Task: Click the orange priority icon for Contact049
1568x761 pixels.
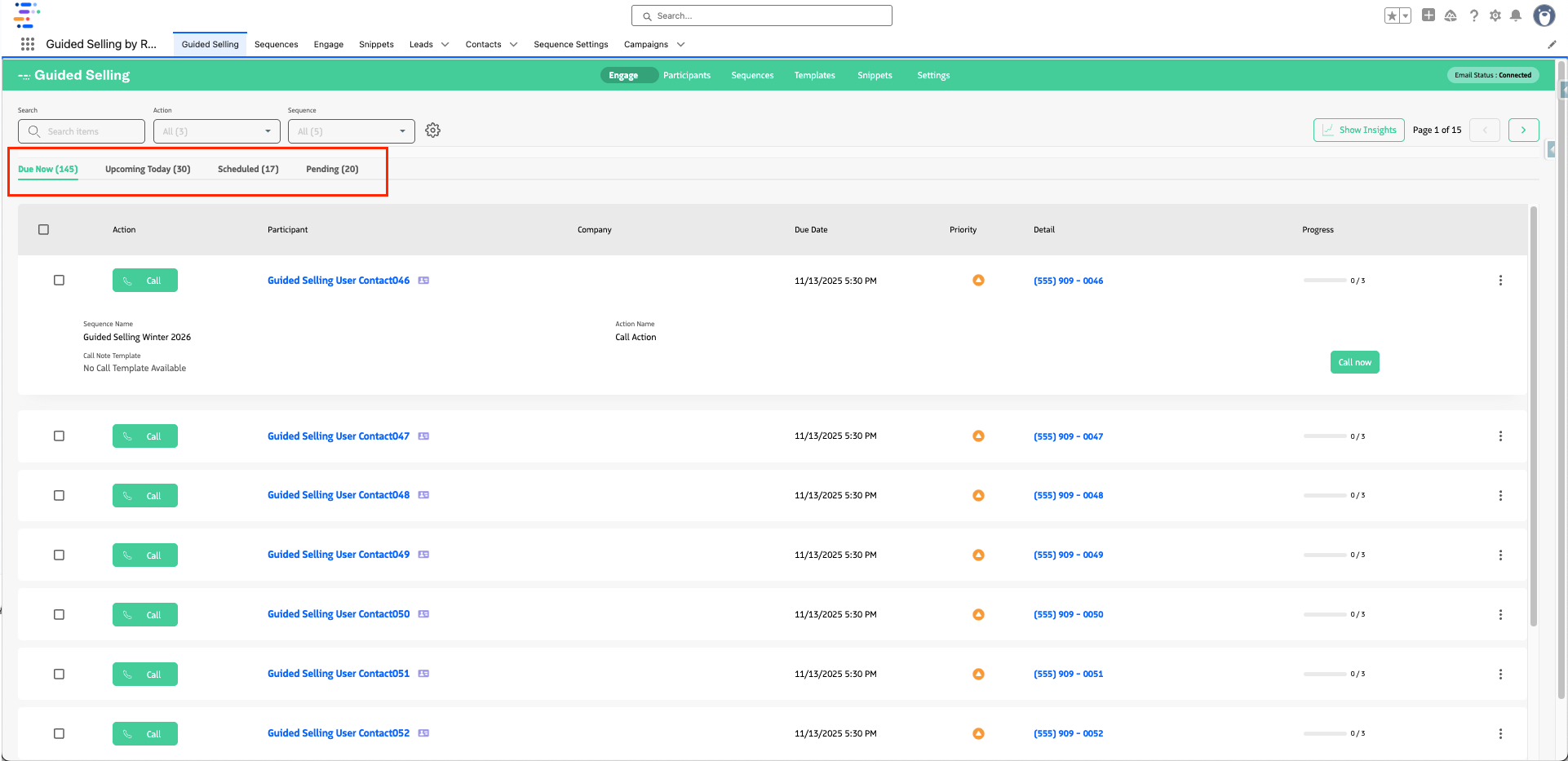Action: 978,555
